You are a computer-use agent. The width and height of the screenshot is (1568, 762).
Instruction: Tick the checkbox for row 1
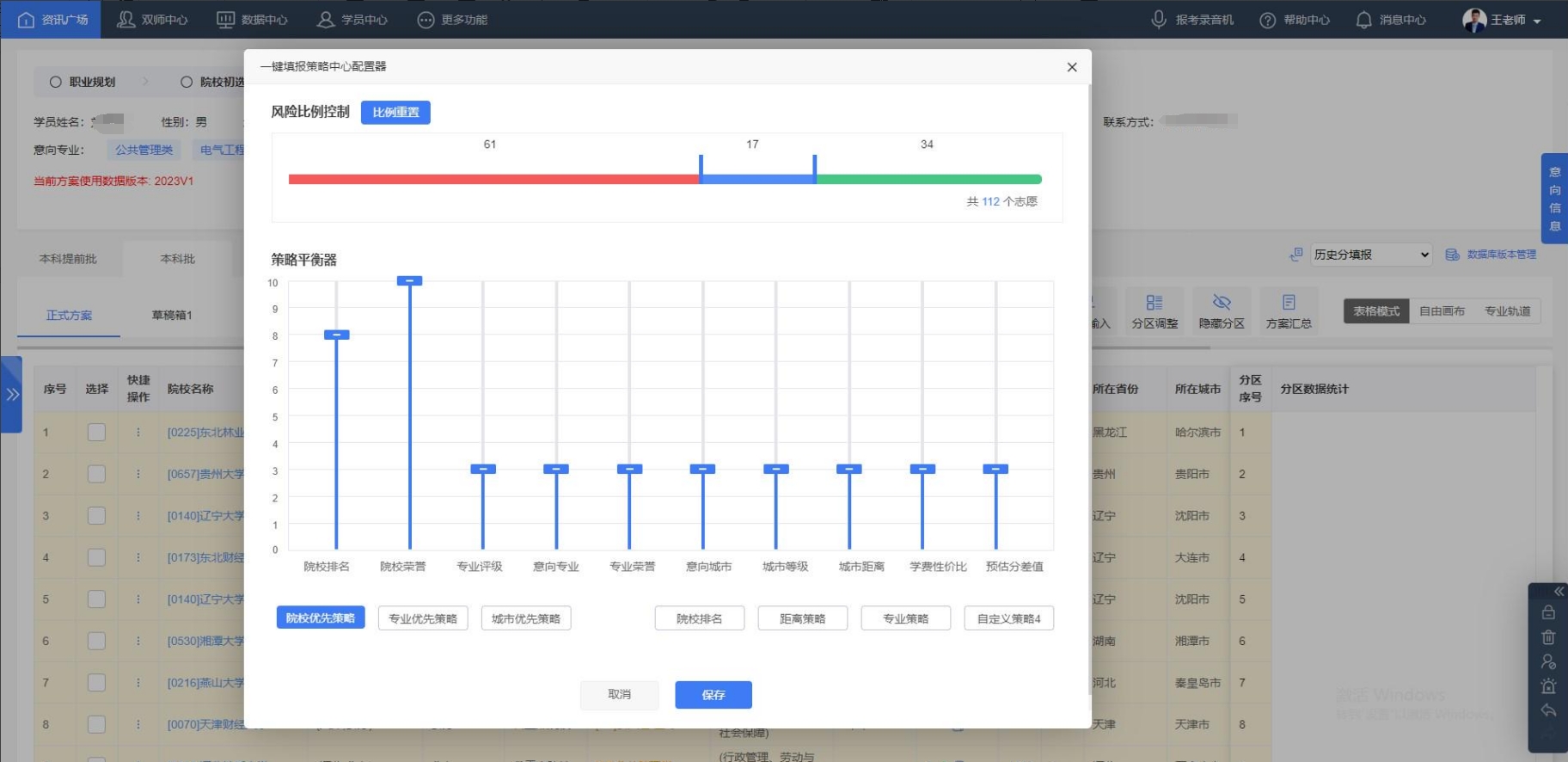[96, 433]
